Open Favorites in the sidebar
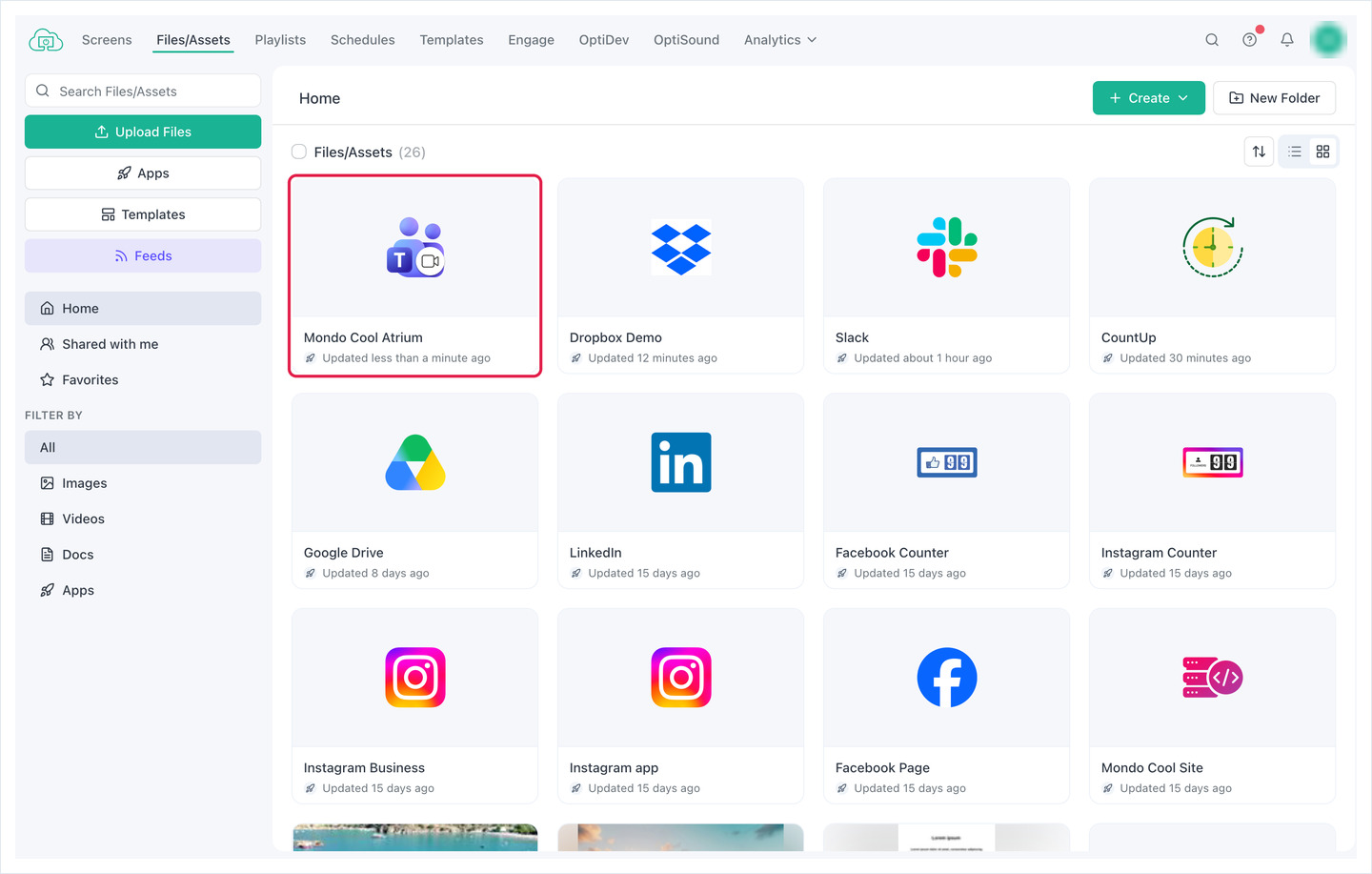Viewport: 1372px width, 874px height. pos(143,379)
